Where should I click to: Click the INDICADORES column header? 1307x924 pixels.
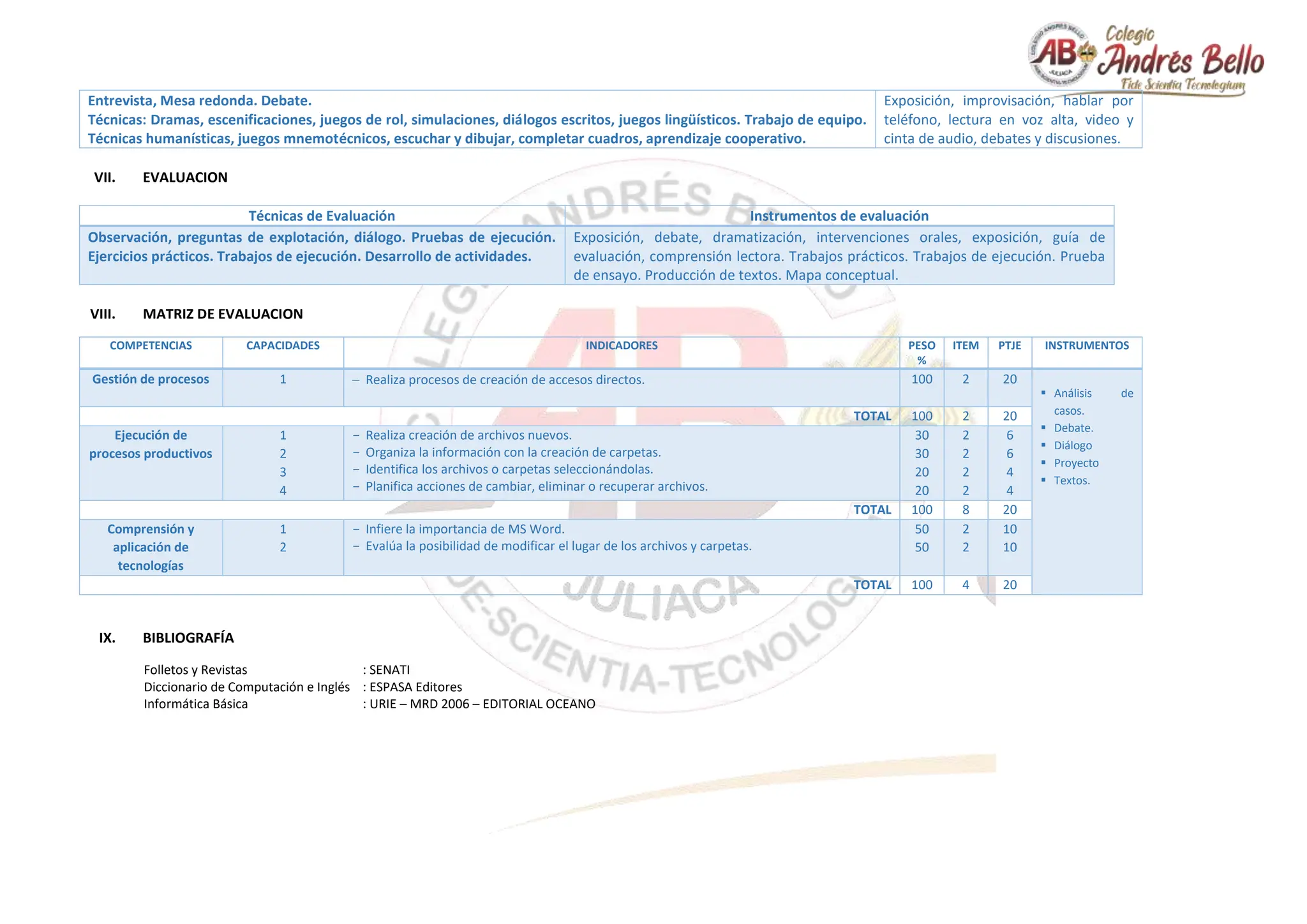click(x=622, y=345)
